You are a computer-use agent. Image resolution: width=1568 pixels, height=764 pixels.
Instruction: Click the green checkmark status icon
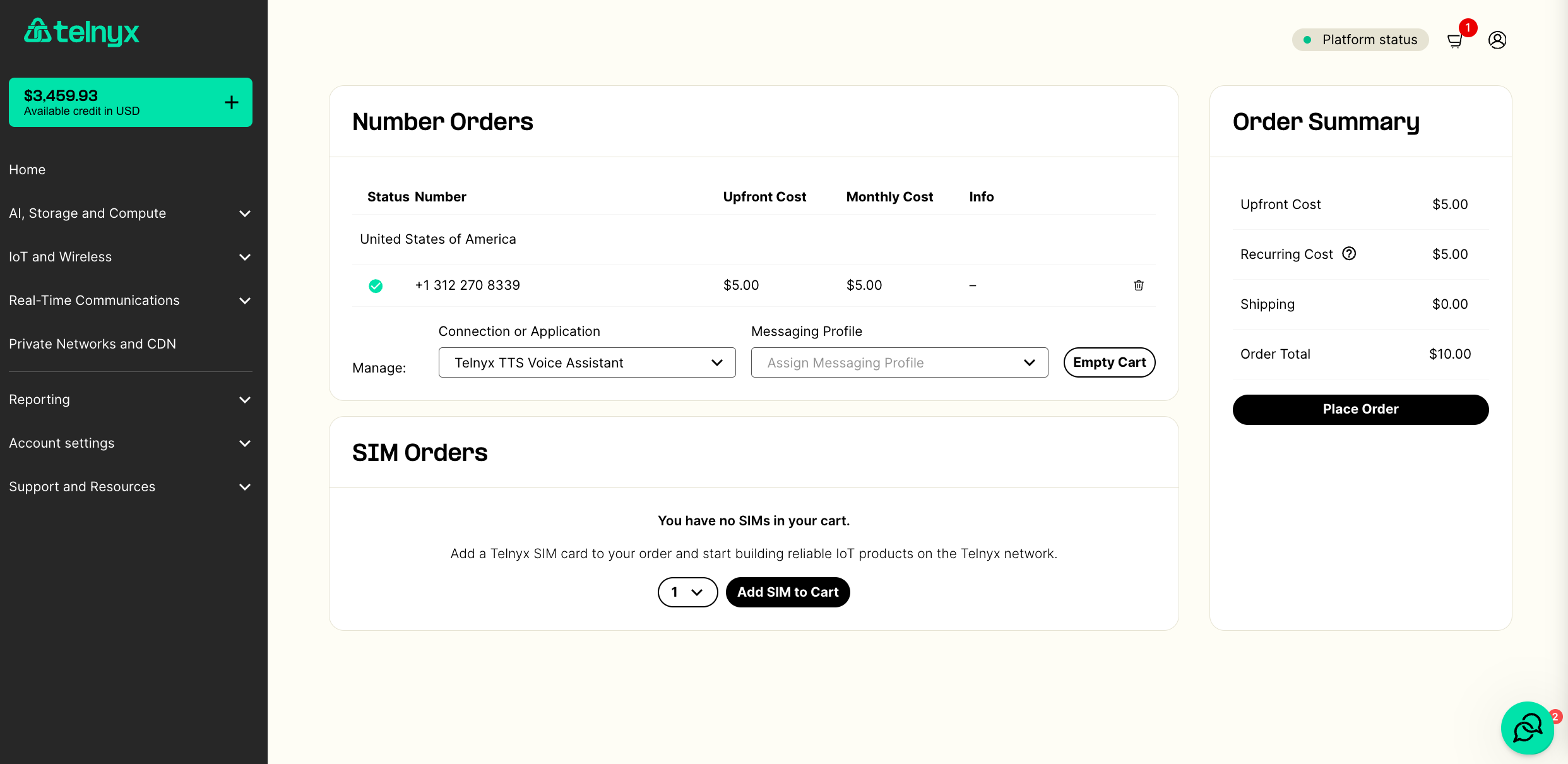point(376,286)
